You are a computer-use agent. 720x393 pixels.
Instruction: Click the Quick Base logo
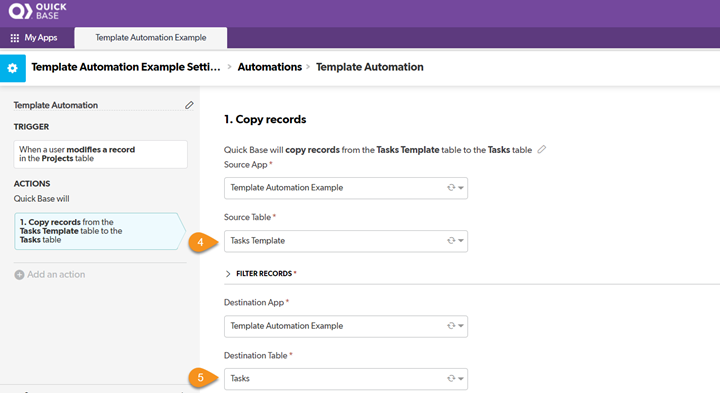[37, 11]
